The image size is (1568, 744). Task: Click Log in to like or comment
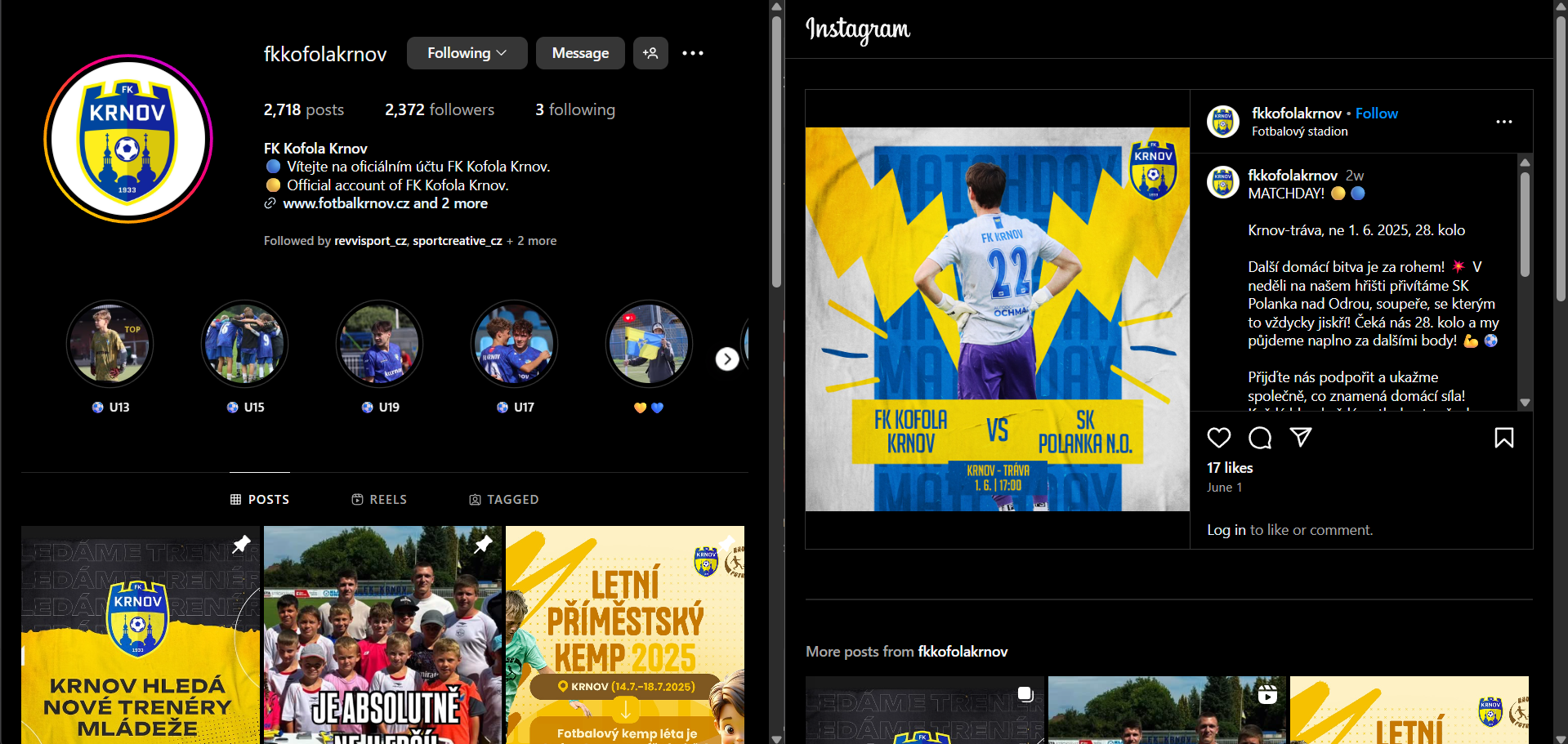tap(1226, 530)
